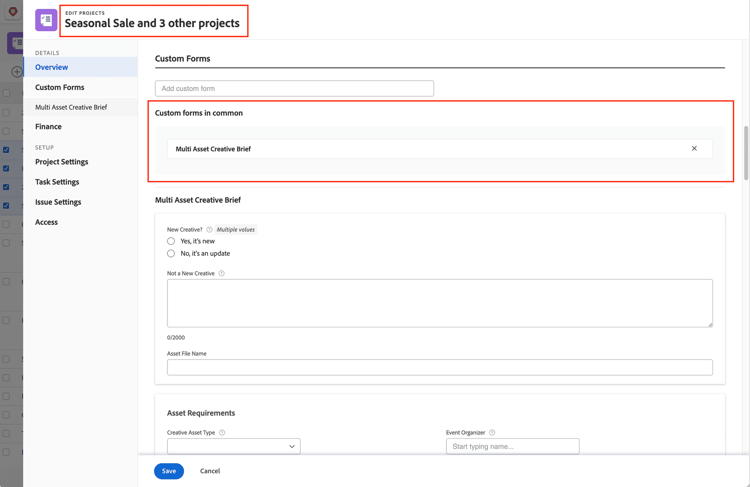750x487 pixels.
Task: Click the Add custom form field
Action: tap(294, 89)
